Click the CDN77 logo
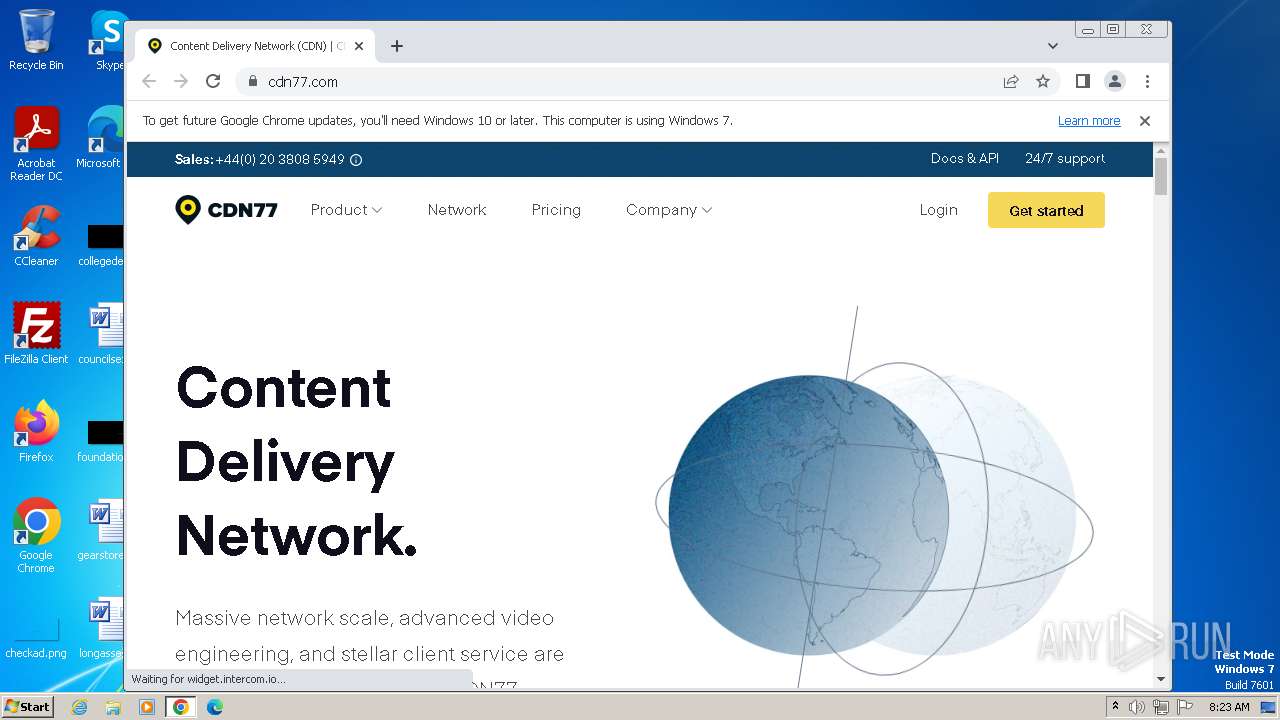 pyautogui.click(x=226, y=210)
